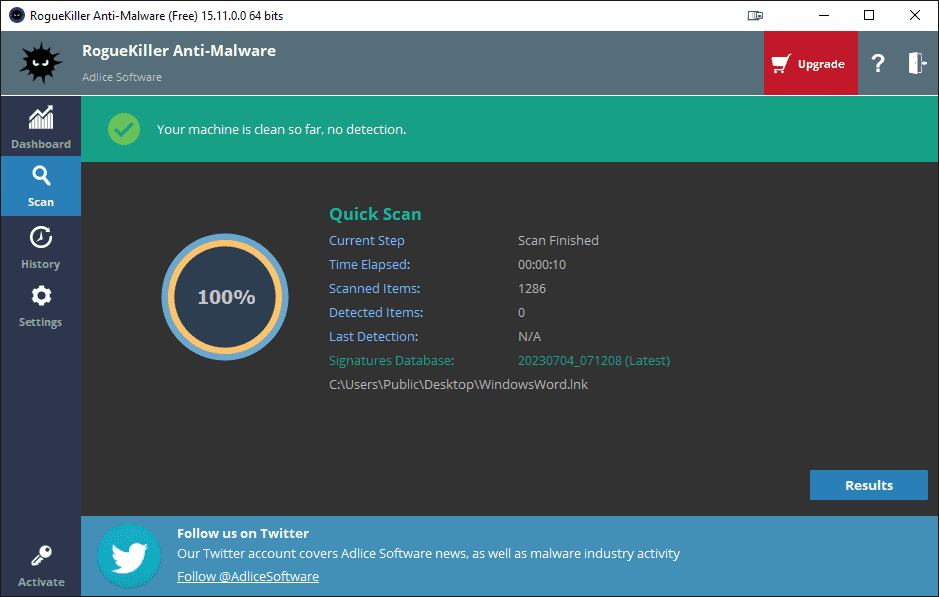Maximize the RogueKiller window
The height and width of the screenshot is (597, 939).
click(x=869, y=16)
